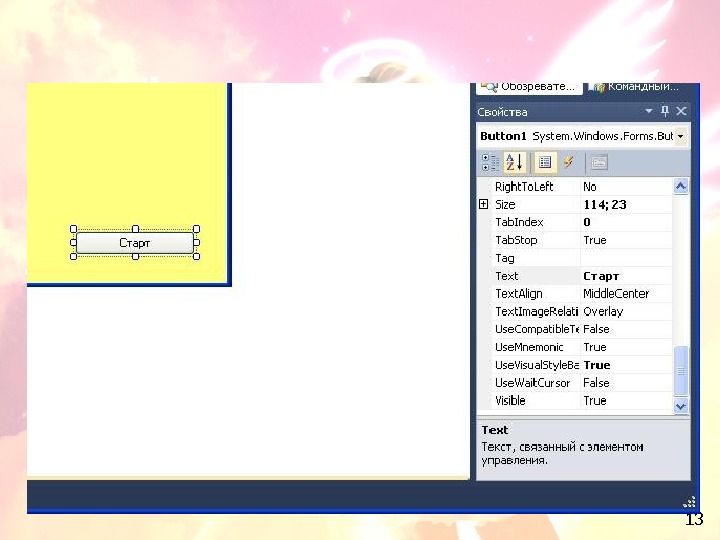This screenshot has height=540, width=720.
Task: Sort properties alphabetically with the A-Z icon
Action: 515,163
